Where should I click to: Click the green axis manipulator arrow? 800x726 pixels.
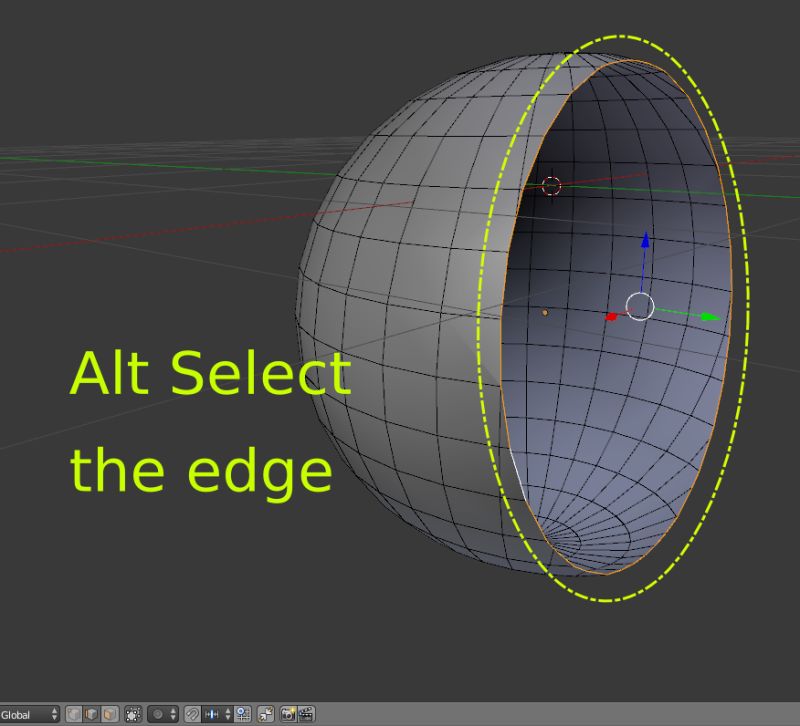coord(700,316)
